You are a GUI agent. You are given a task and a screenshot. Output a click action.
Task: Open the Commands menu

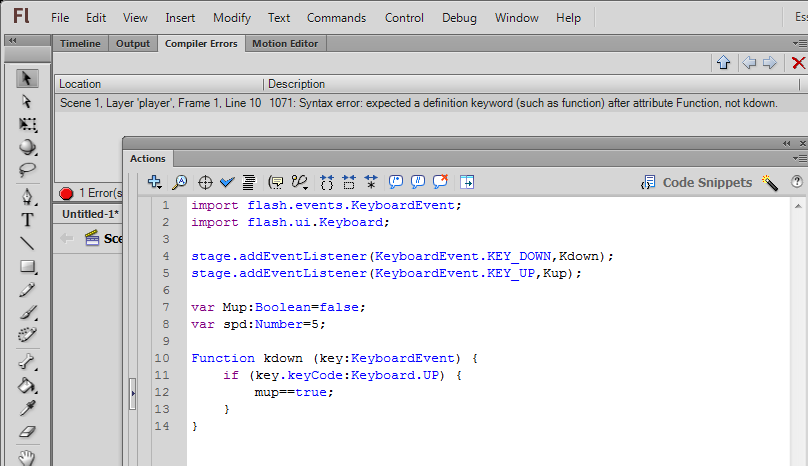(x=336, y=18)
